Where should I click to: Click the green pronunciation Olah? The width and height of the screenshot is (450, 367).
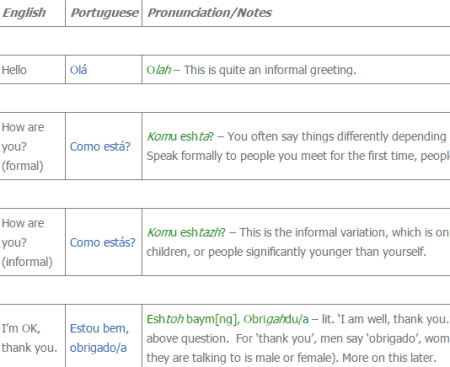(159, 70)
